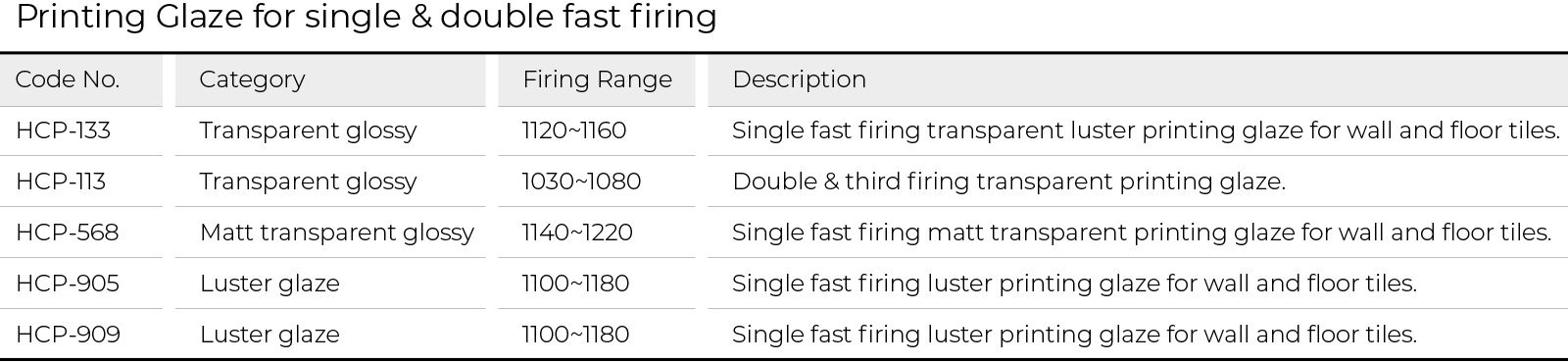
Task: Click the Firing Range column header
Action: [597, 79]
